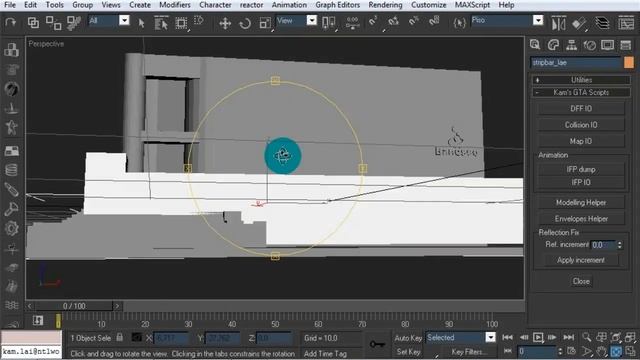The image size is (640, 360).
Task: Open Named Selection Sets editor icon
Action: coord(460,22)
